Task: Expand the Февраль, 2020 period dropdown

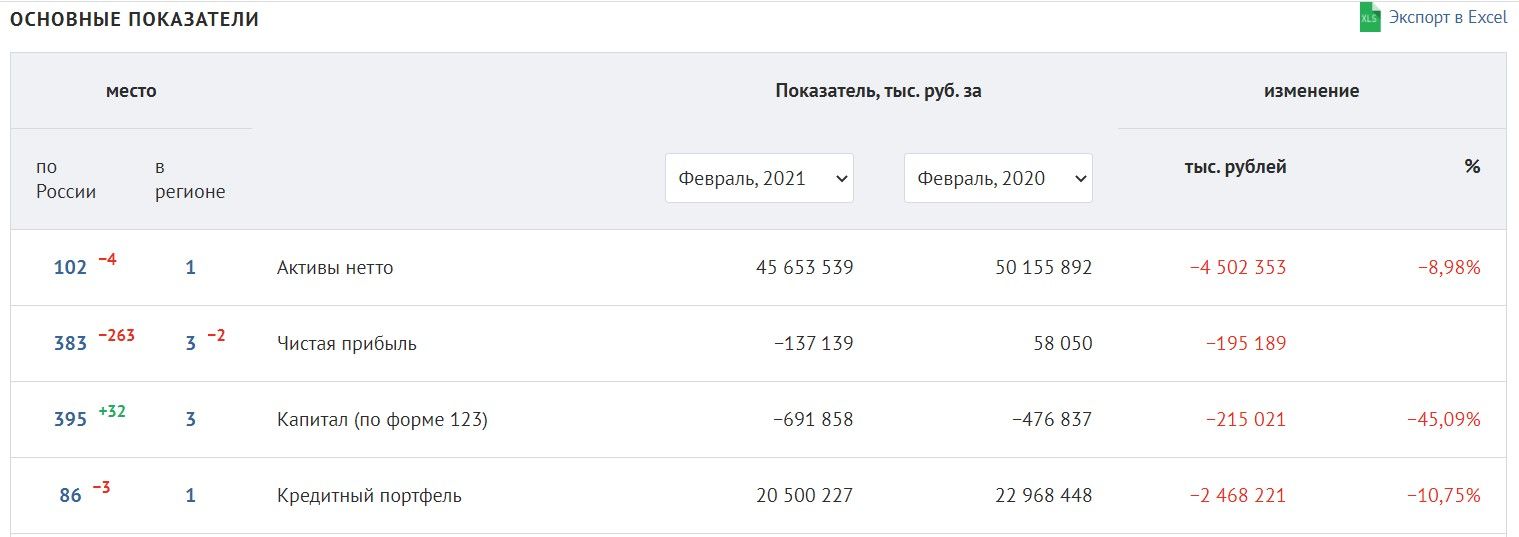Action: (x=998, y=178)
